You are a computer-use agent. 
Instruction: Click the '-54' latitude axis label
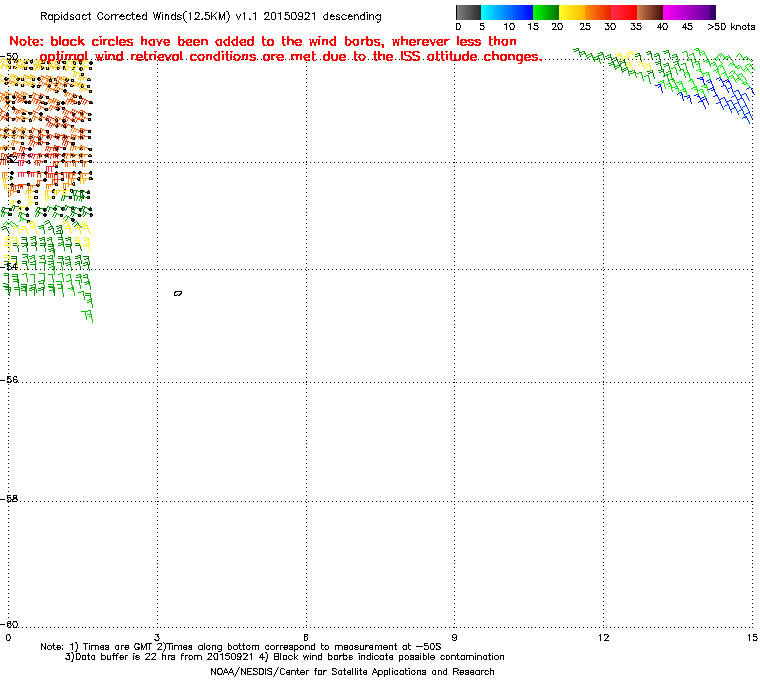pos(9,266)
